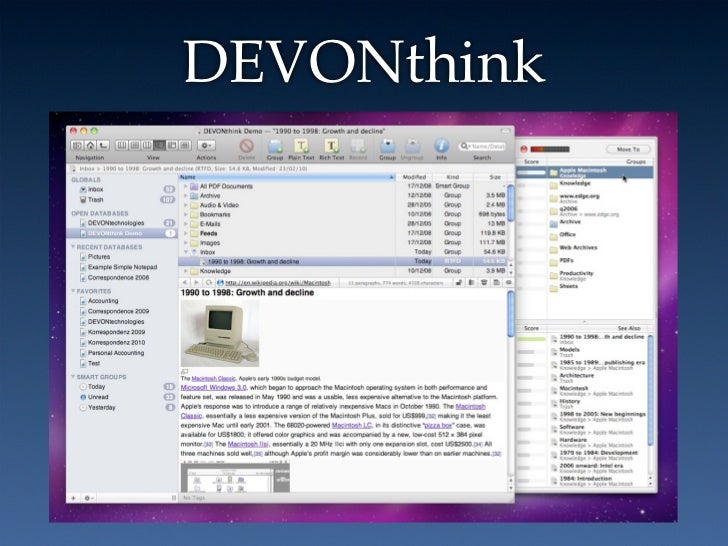
Task: Click the red progress bar in side panel
Action: (x=550, y=149)
